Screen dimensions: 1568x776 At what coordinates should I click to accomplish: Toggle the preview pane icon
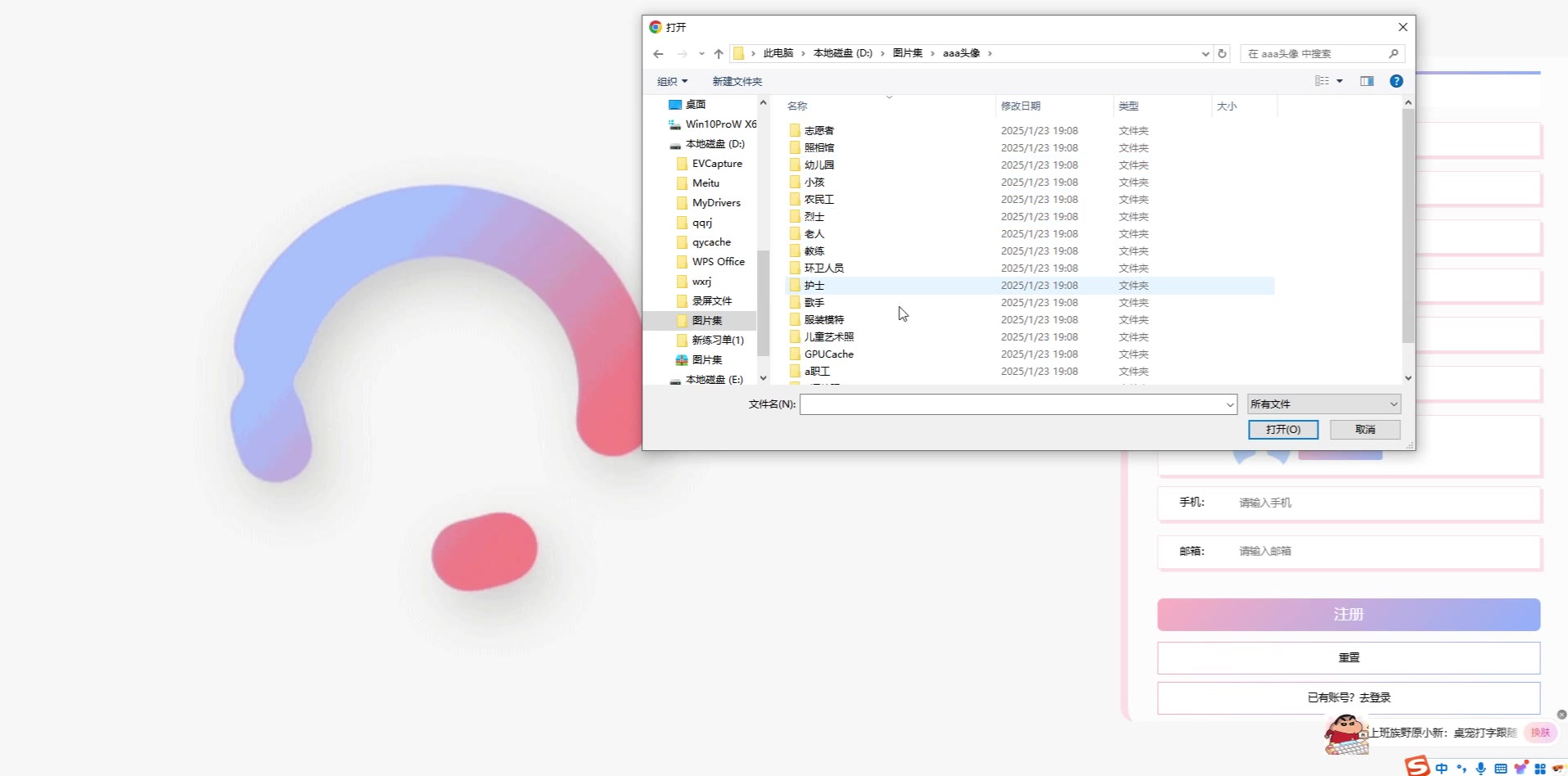(1367, 81)
